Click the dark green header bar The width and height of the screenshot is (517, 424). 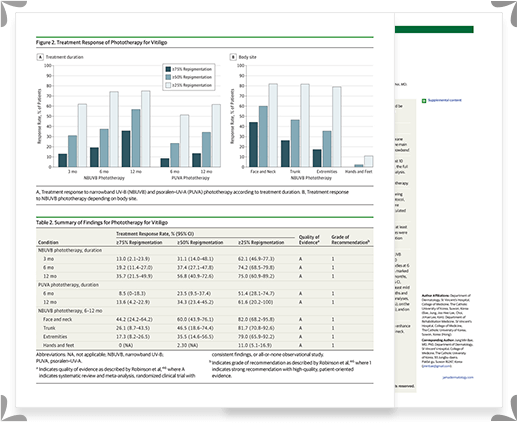point(434,29)
